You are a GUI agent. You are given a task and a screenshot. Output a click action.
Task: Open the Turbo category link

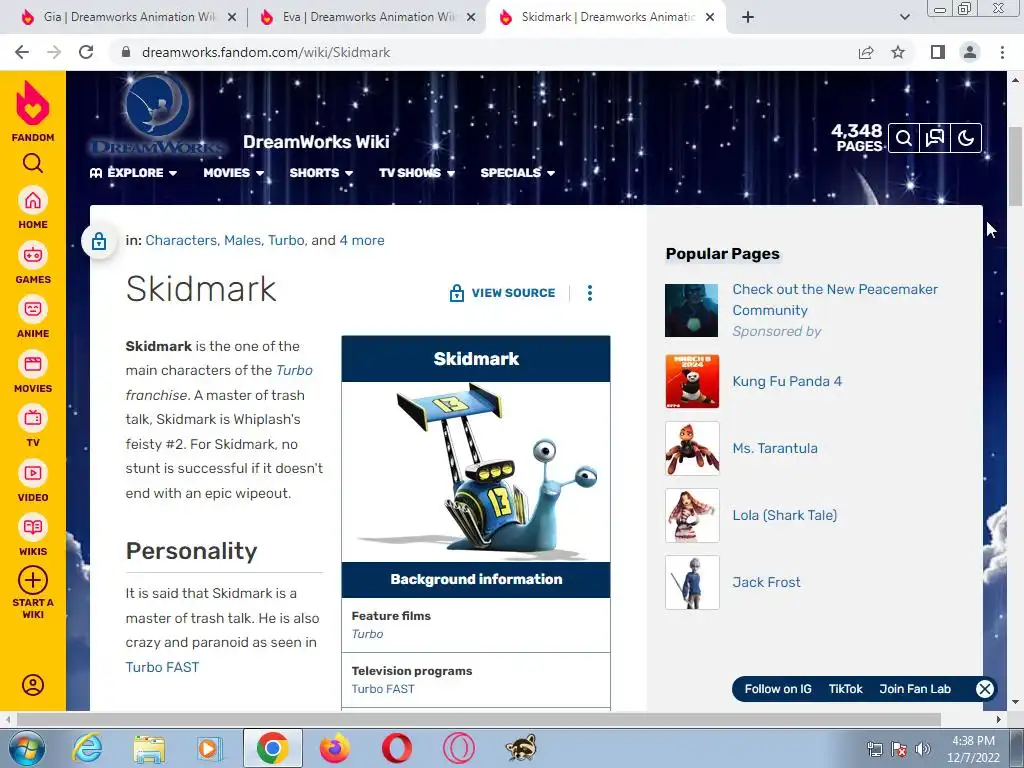(x=286, y=240)
